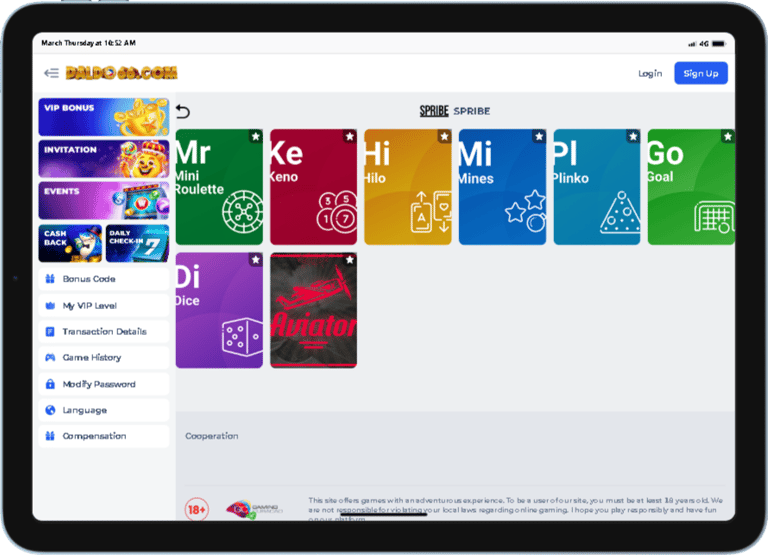Image resolution: width=768 pixels, height=555 pixels.
Task: Open the Compensation menu item
Action: (x=104, y=436)
